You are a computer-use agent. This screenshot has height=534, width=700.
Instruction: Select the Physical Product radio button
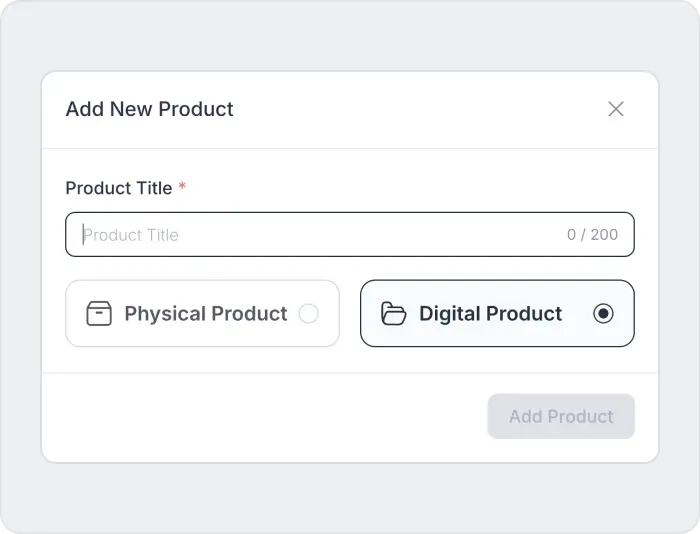[309, 314]
